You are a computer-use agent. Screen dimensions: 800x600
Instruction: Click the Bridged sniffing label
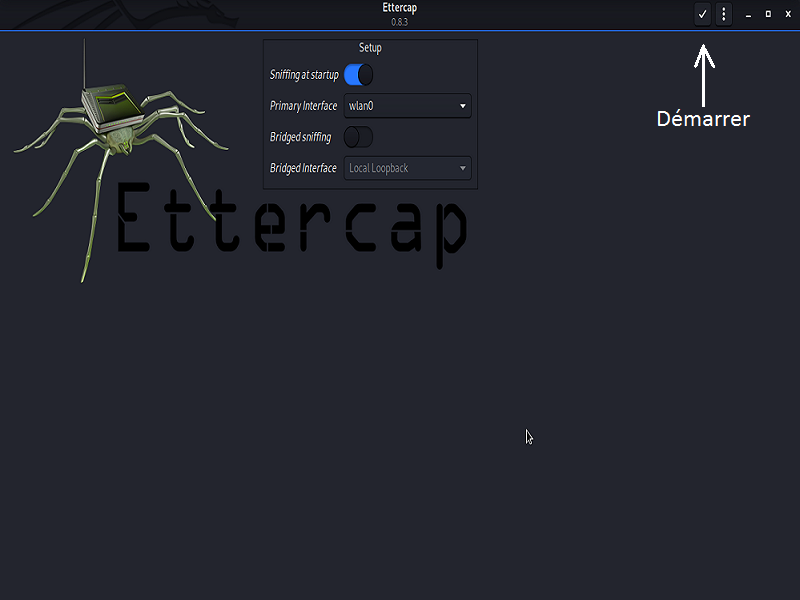(x=301, y=137)
